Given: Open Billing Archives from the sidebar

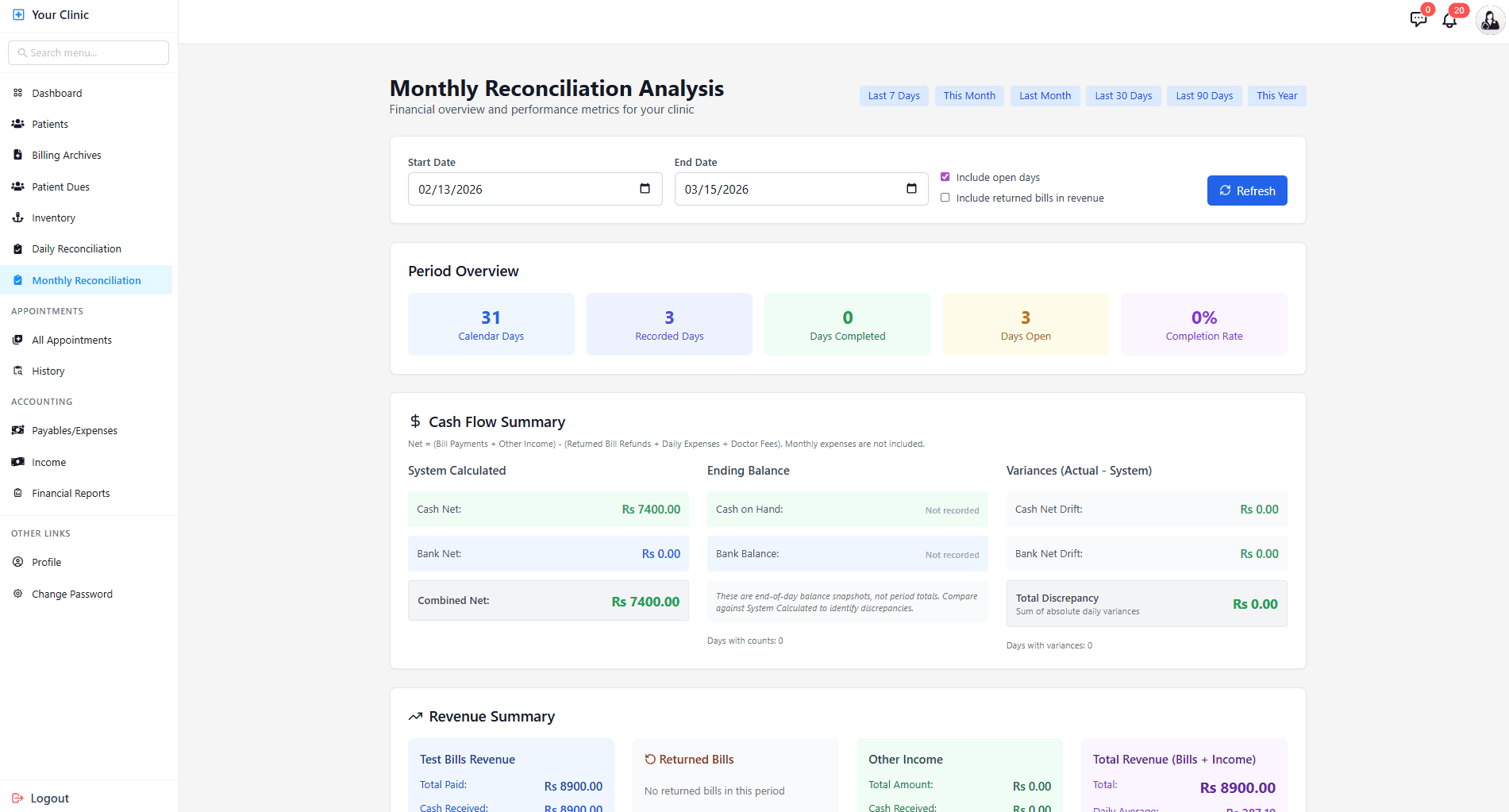Looking at the screenshot, I should click(x=66, y=155).
